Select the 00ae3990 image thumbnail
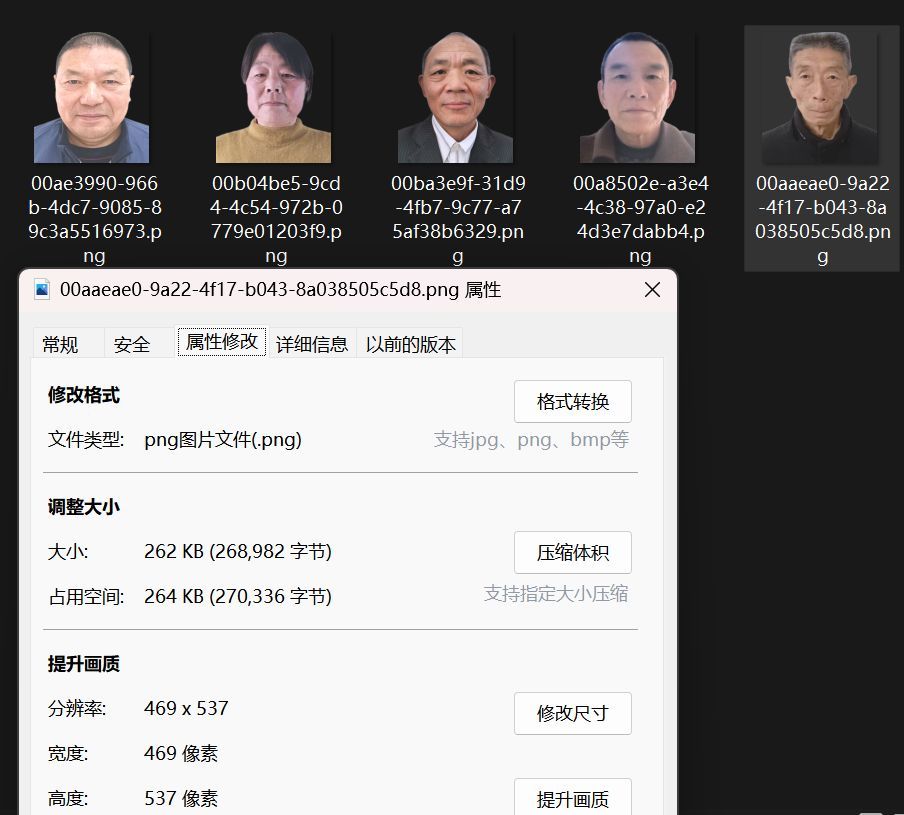The height and width of the screenshot is (815, 904). click(92, 97)
